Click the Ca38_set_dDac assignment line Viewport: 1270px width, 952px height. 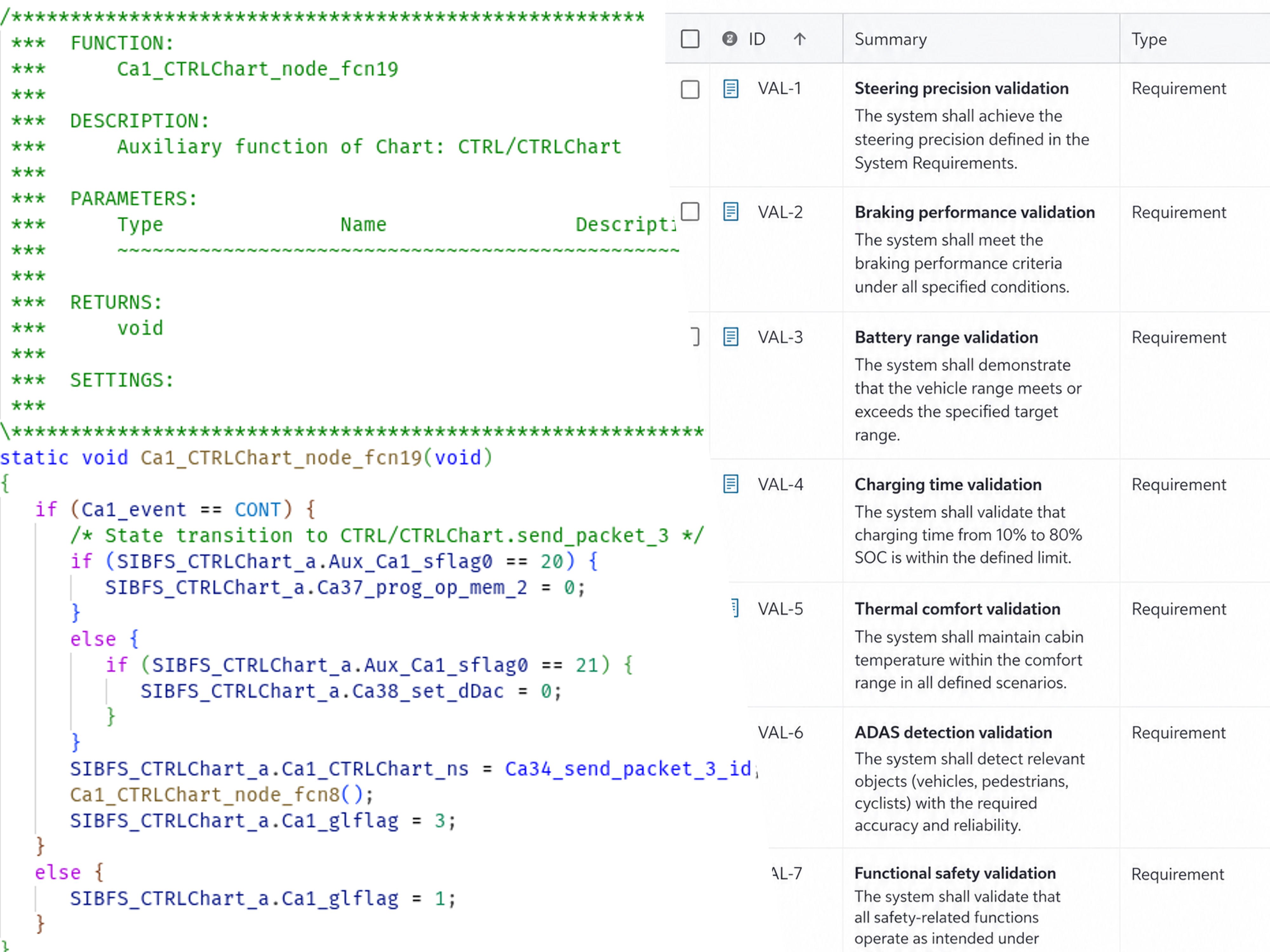(351, 691)
